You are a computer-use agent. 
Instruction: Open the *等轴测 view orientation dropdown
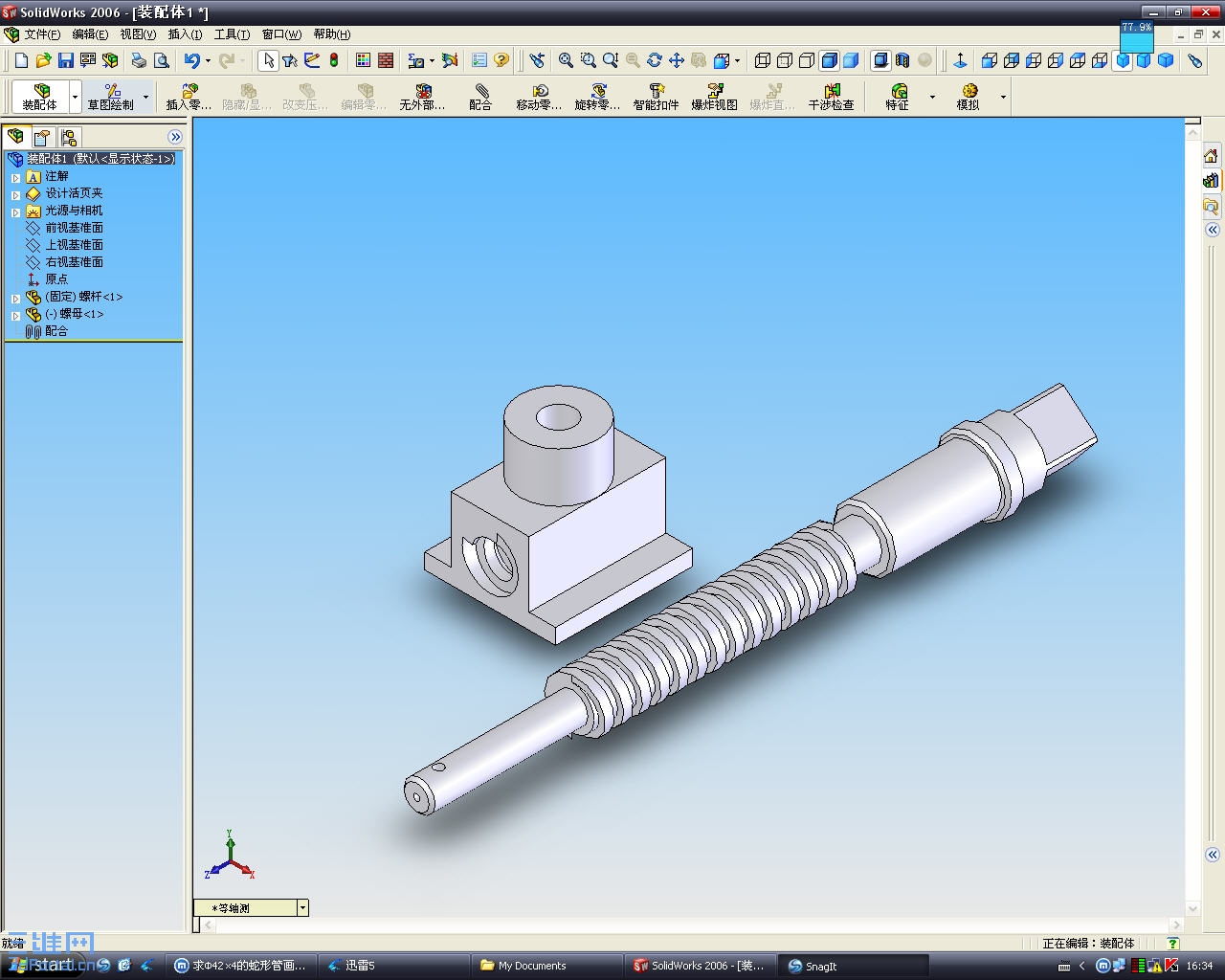pos(302,907)
